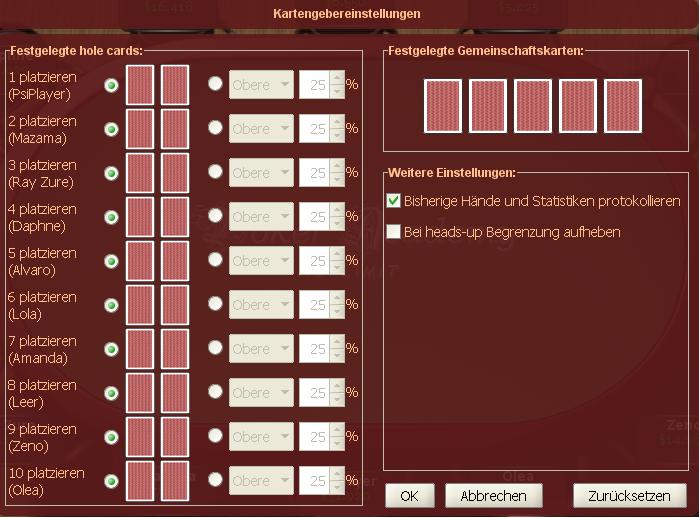Pick first hole card for seat 1 PsiPlayer
The width and height of the screenshot is (700, 518).
[140, 85]
